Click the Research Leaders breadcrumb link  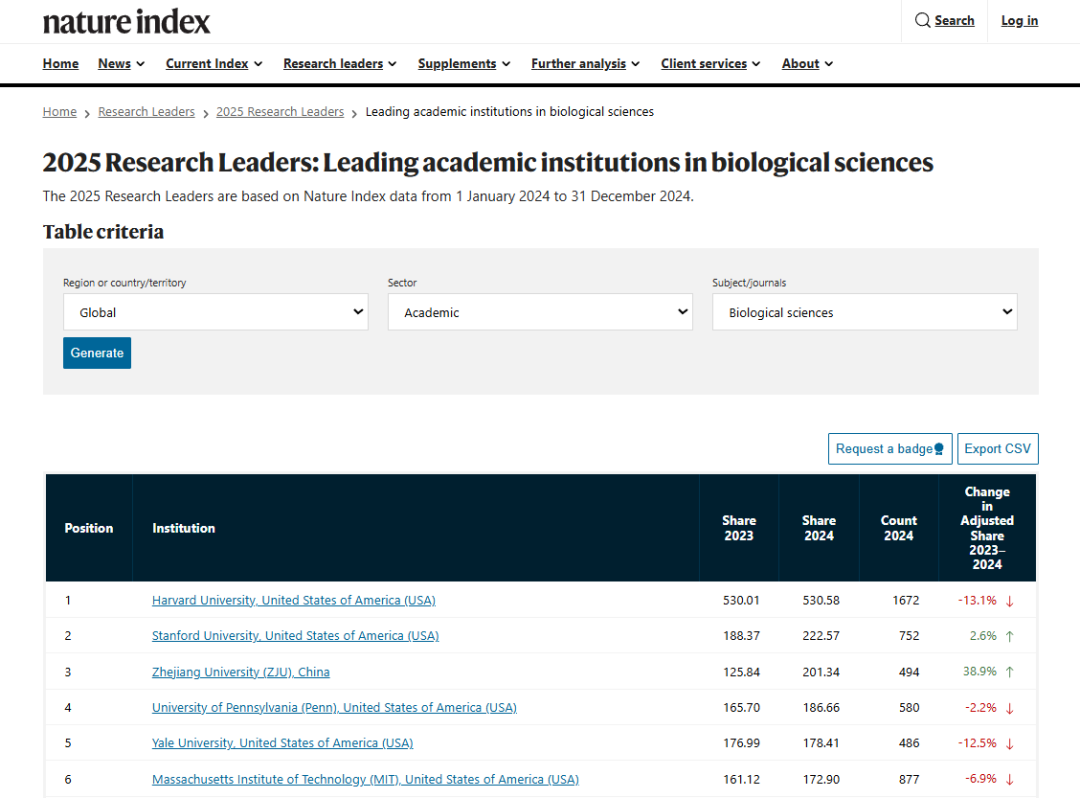pos(146,112)
